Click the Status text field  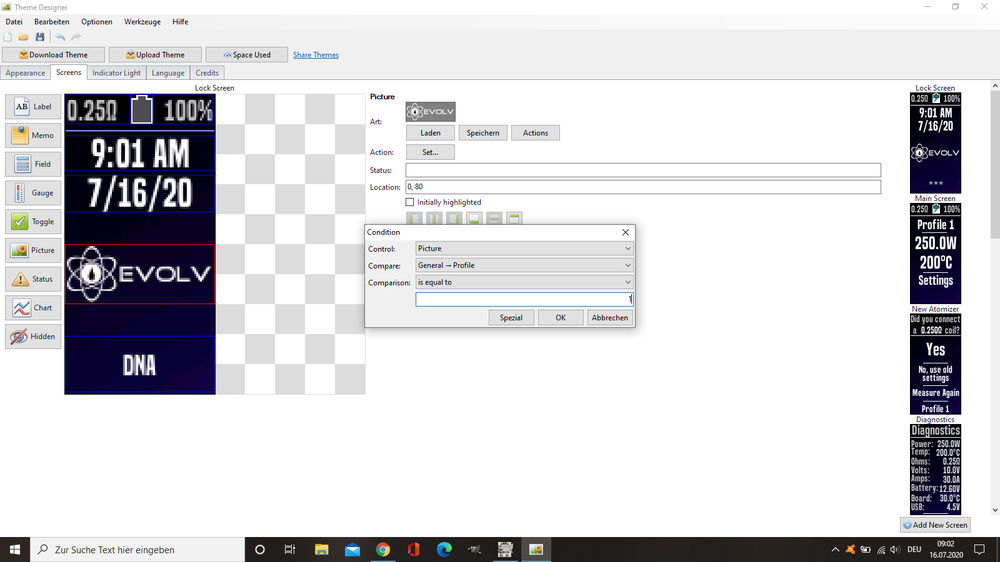(x=643, y=170)
